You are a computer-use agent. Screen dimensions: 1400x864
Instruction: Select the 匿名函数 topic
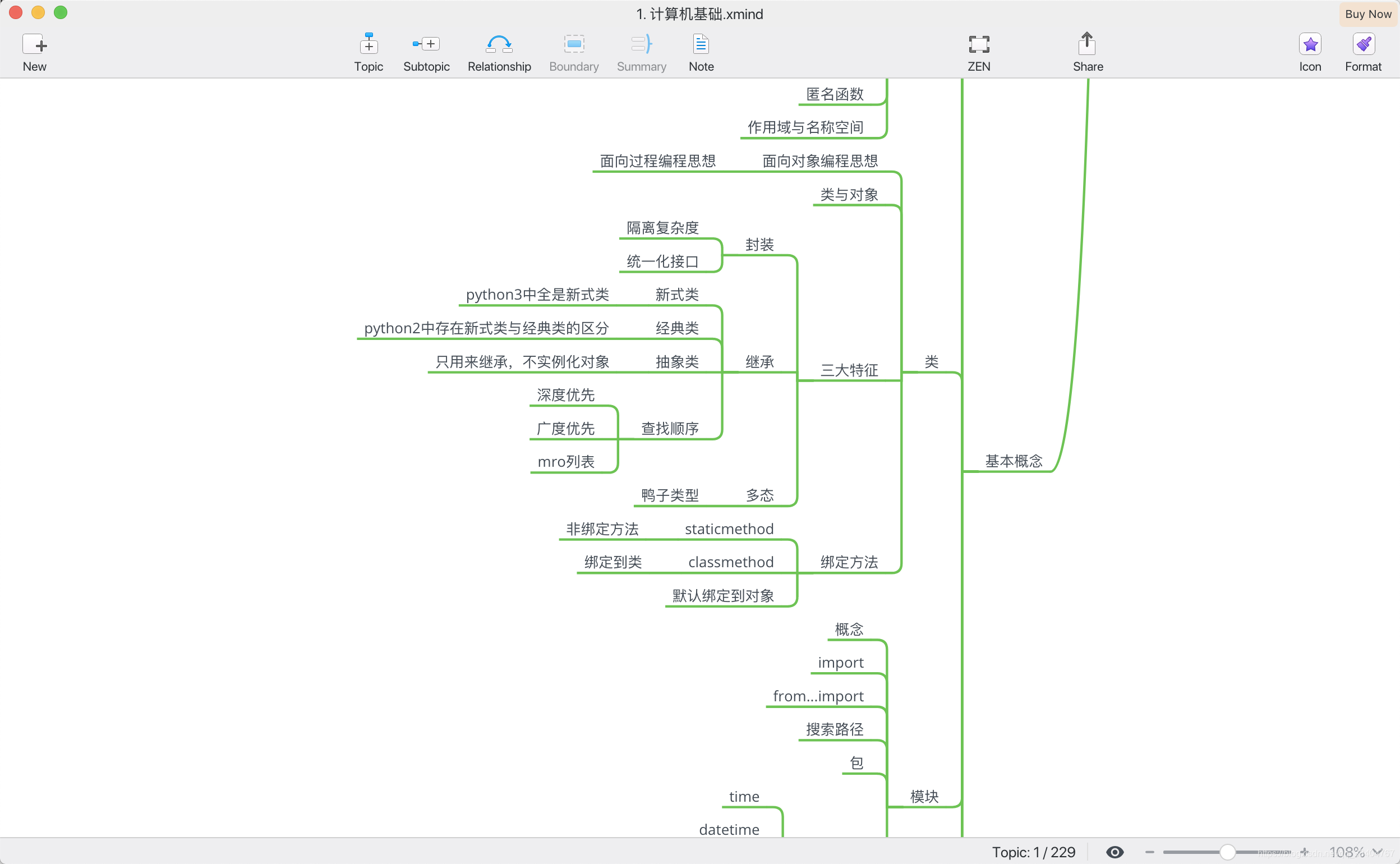835,94
